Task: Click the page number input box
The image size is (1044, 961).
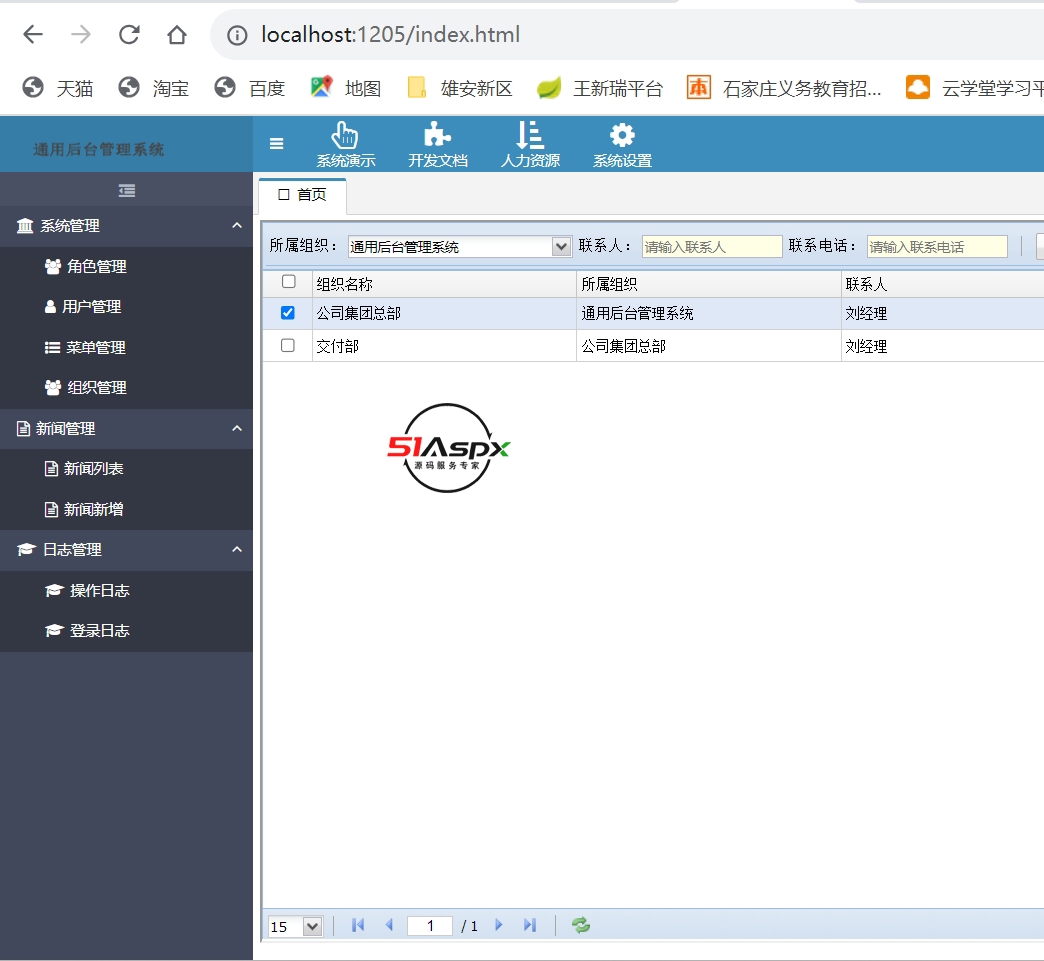Action: pos(429,926)
